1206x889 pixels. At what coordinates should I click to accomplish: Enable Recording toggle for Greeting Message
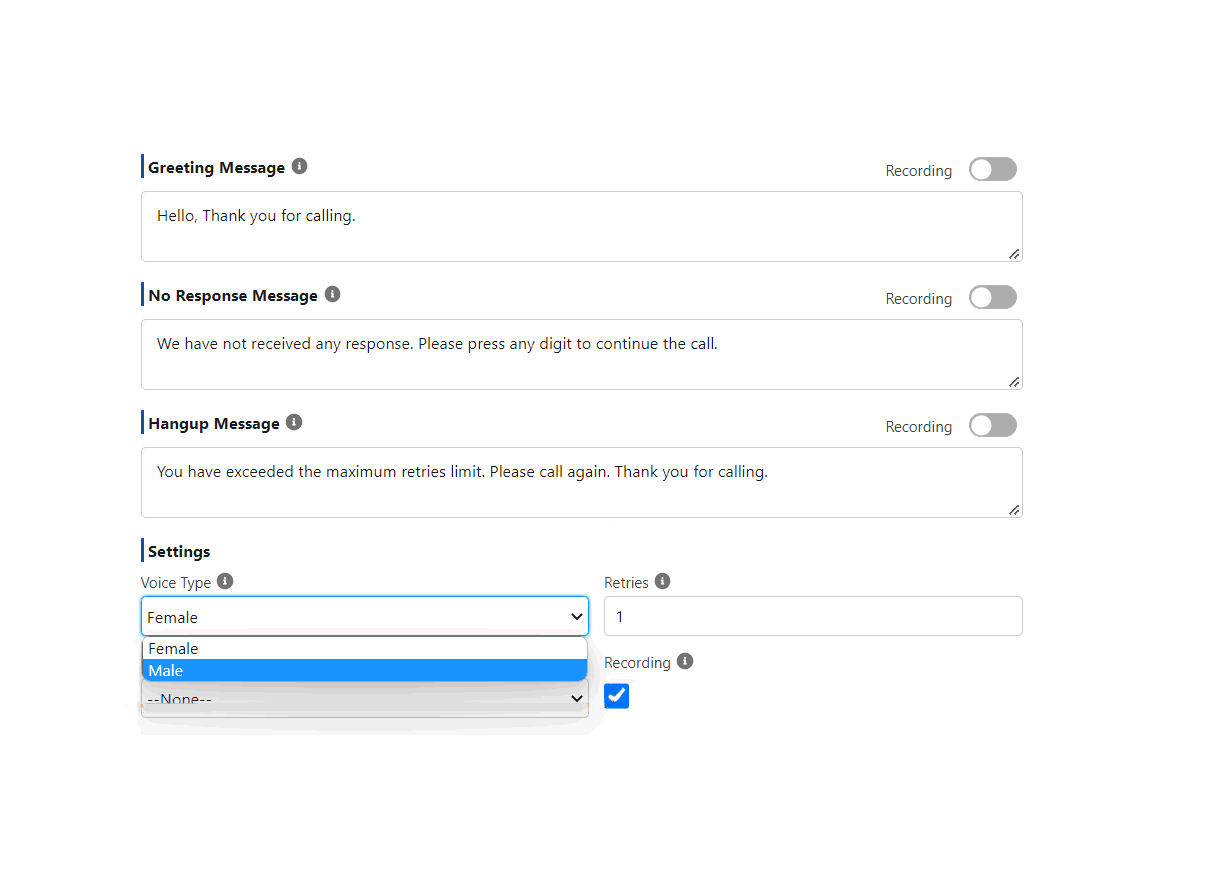tap(992, 169)
